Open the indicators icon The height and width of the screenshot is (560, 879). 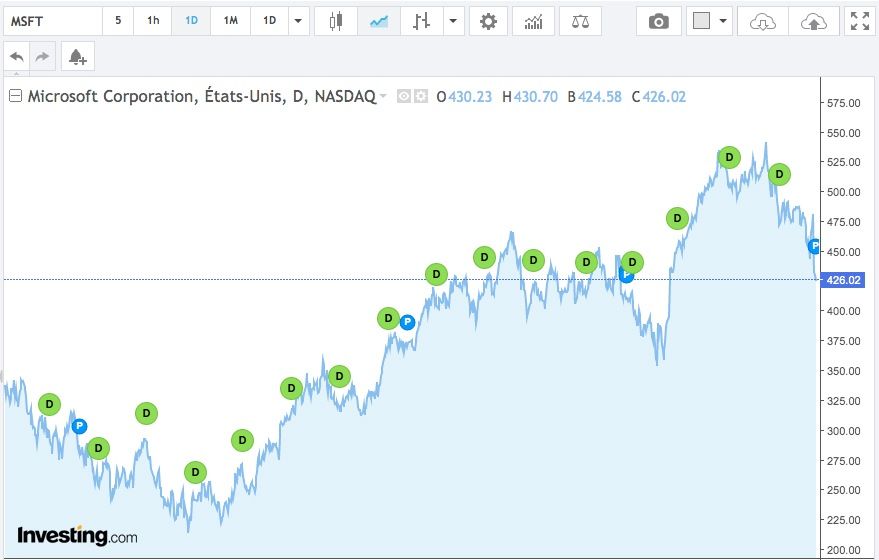[534, 21]
